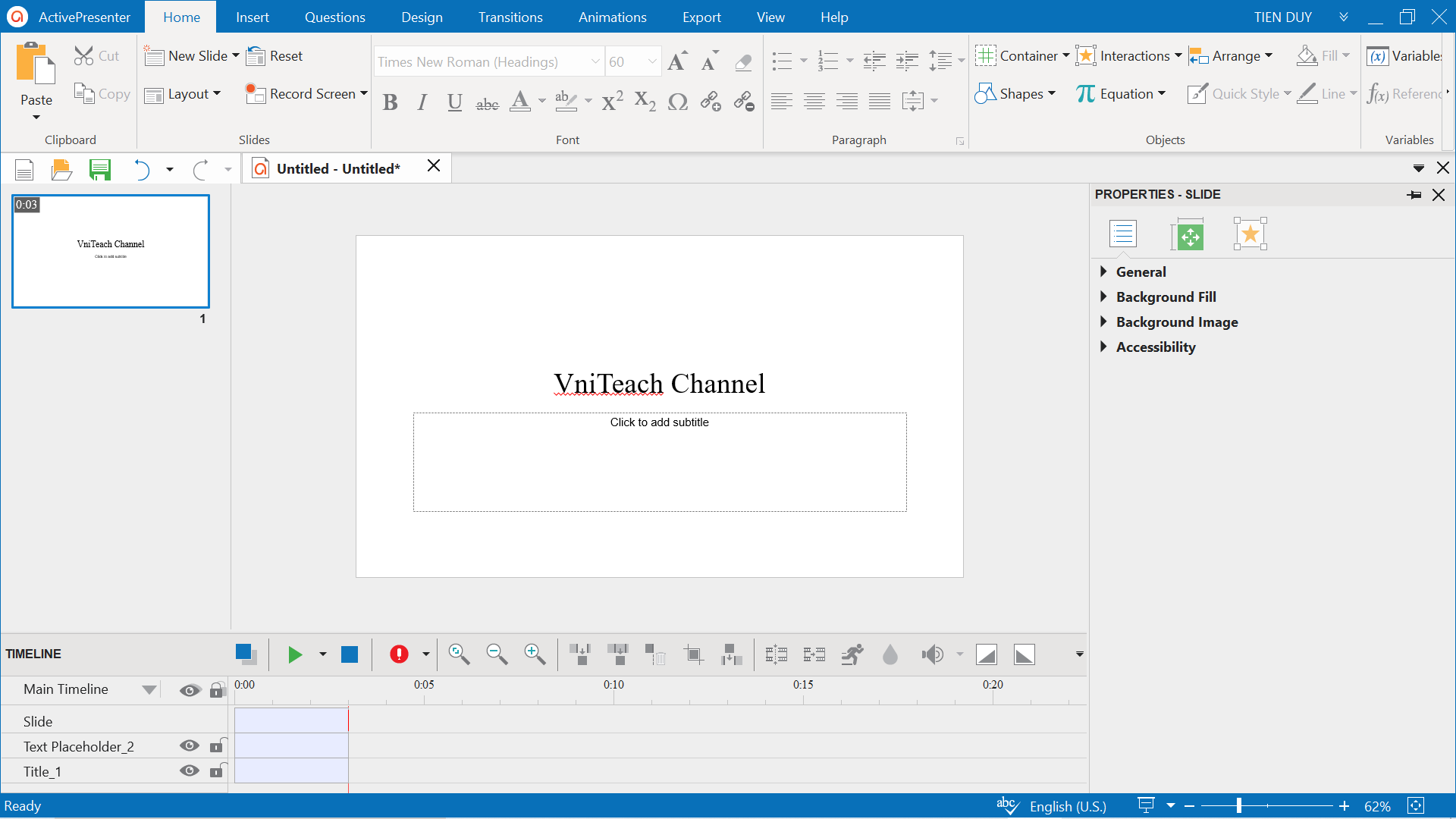Open Slide Properties list tab icon

click(x=1123, y=234)
